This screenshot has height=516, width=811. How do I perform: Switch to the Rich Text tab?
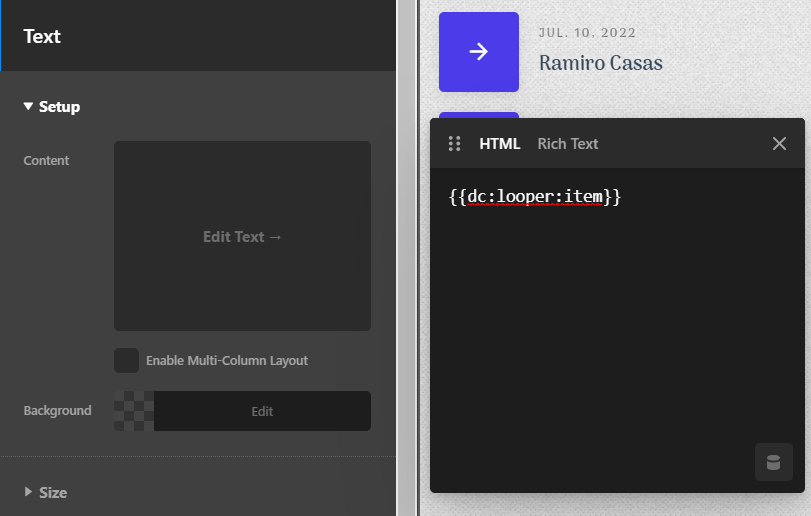[x=567, y=144]
